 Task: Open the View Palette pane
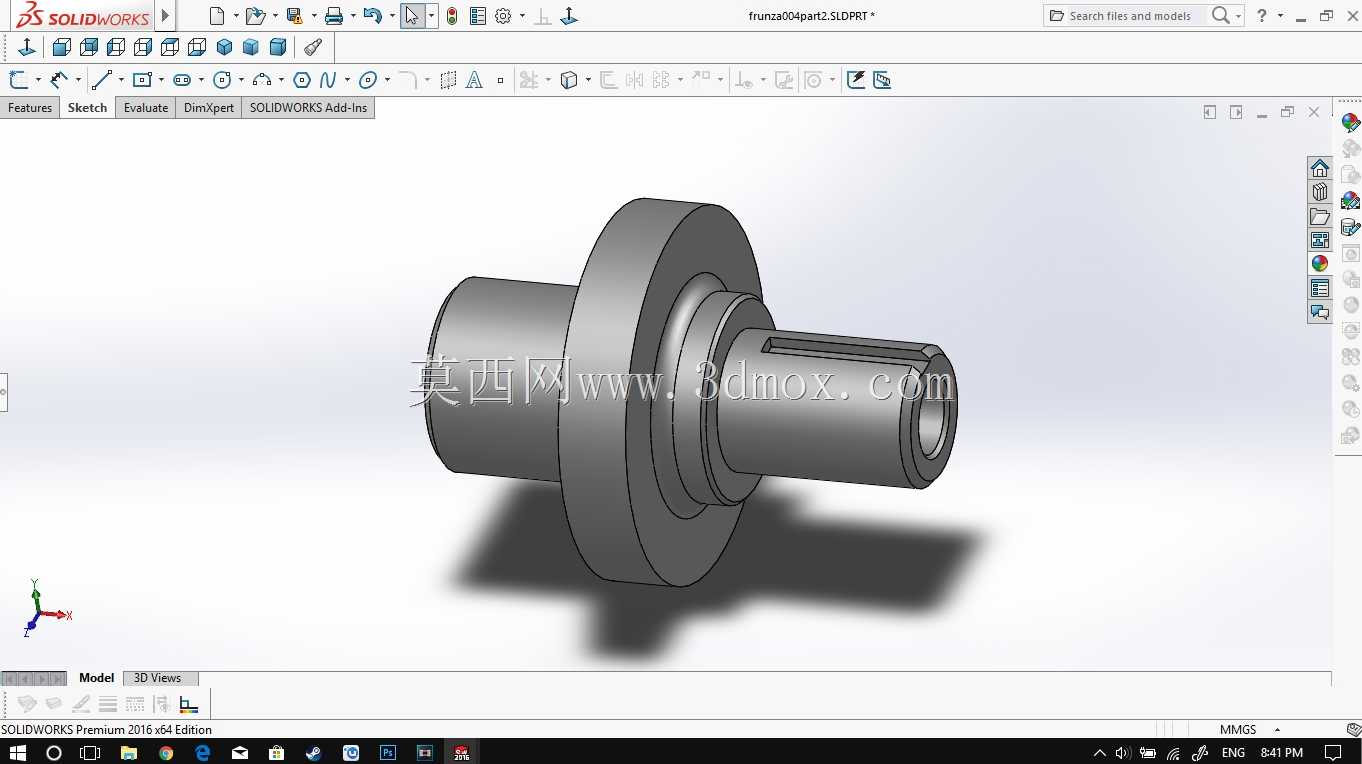pyautogui.click(x=1320, y=240)
